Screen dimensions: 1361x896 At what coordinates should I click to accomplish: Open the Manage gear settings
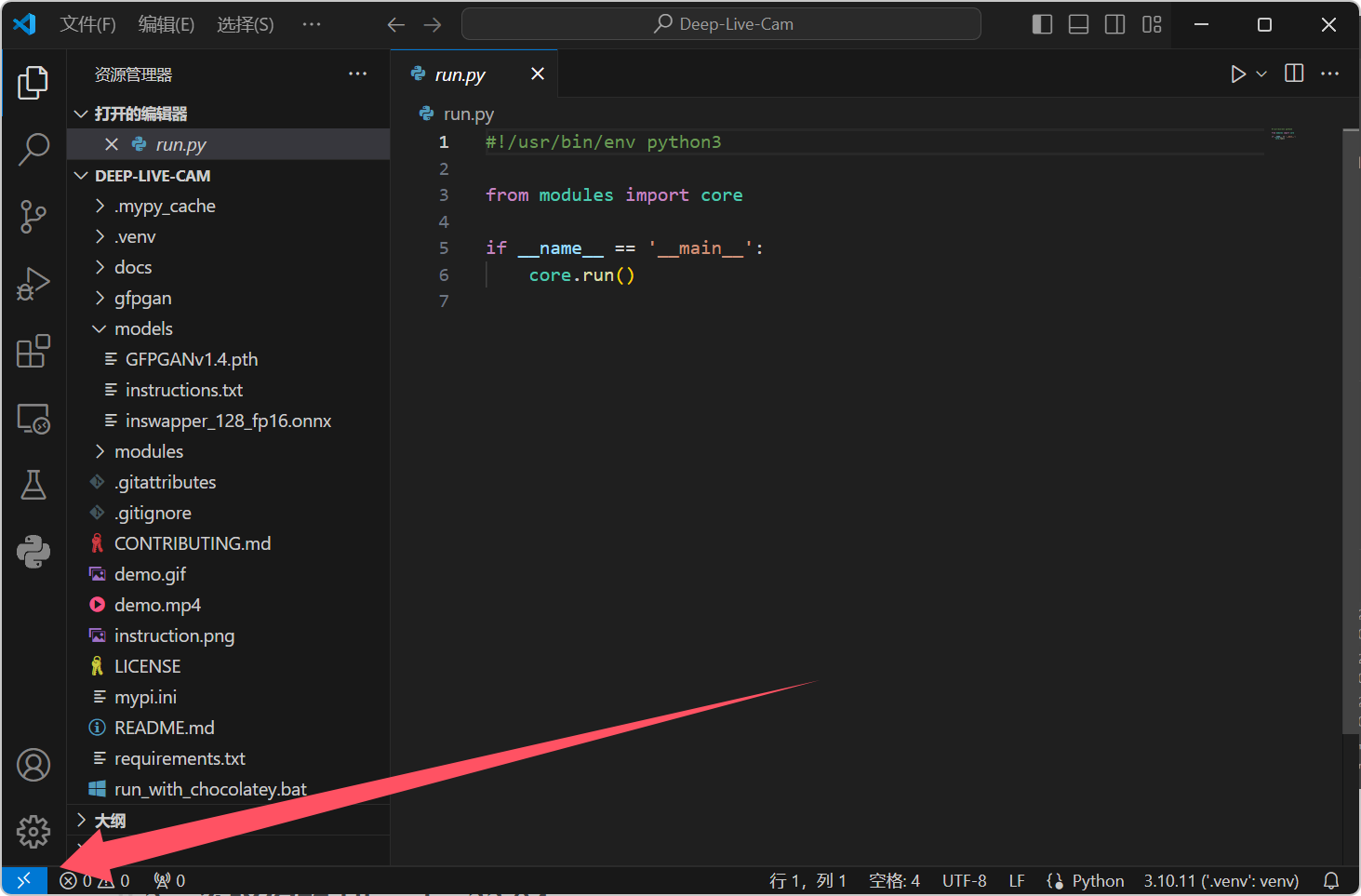[33, 831]
